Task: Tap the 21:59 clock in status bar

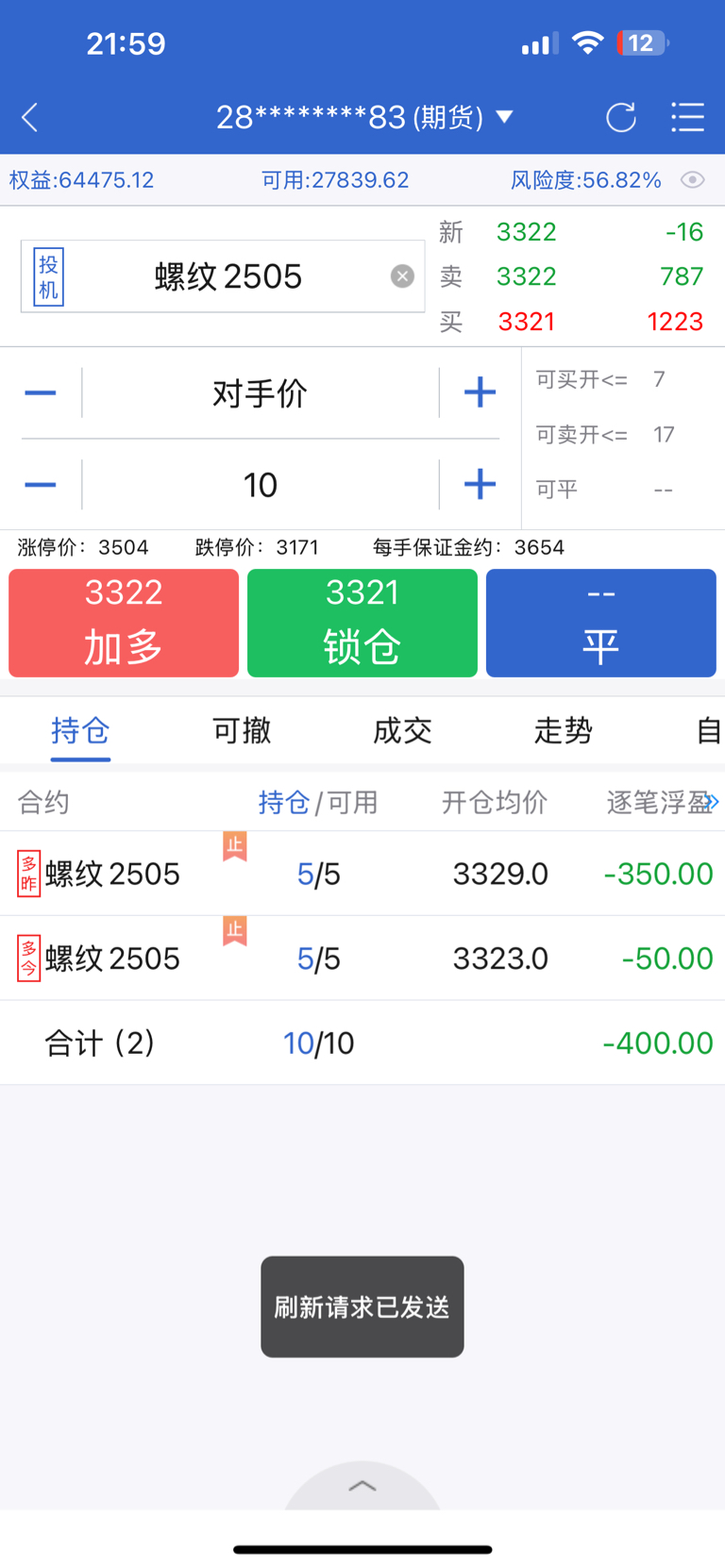Action: click(126, 43)
